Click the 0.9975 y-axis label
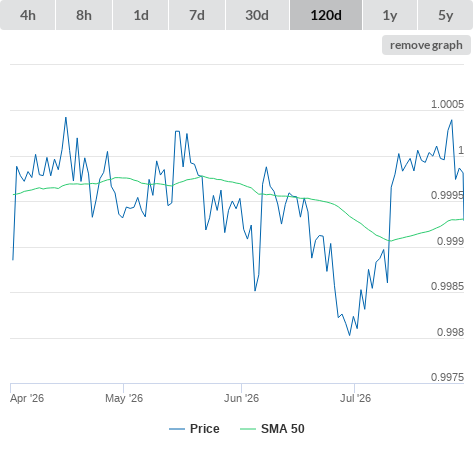This screenshot has width=474, height=455. click(447, 377)
